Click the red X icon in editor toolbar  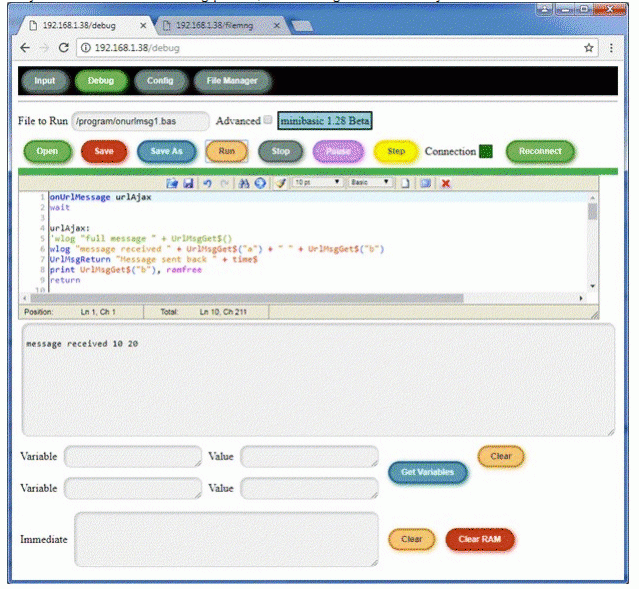pos(446,183)
